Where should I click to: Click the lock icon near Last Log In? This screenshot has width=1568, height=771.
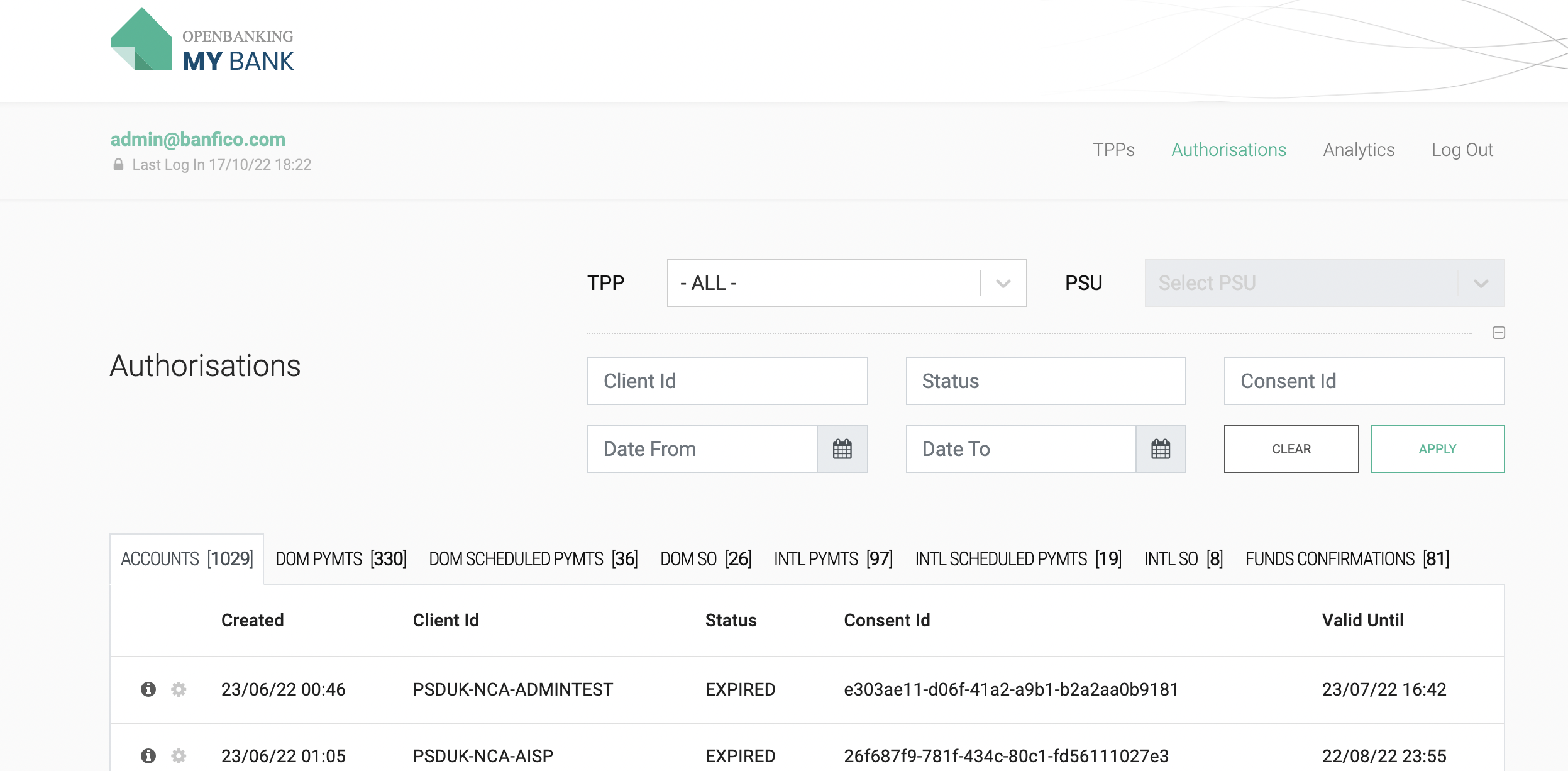(118, 165)
